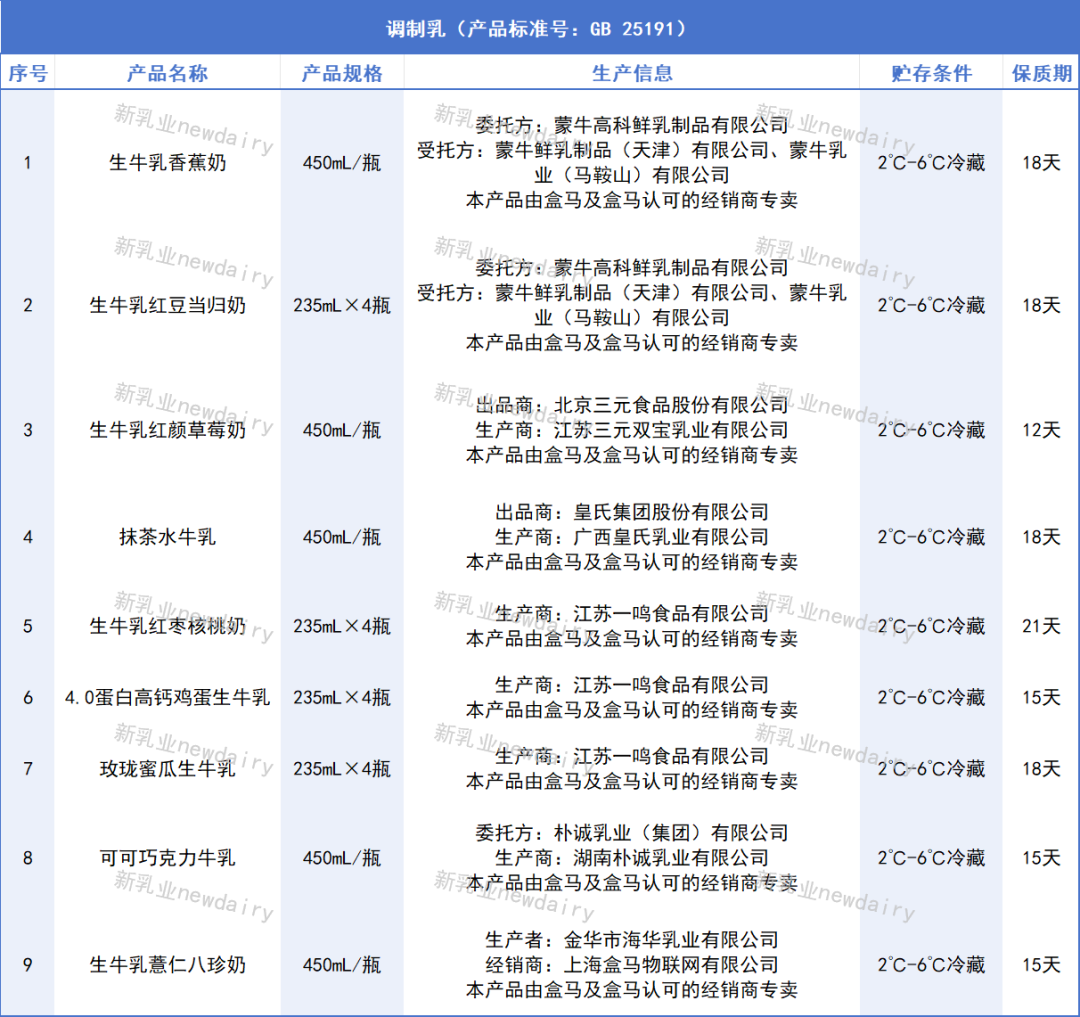Click 18天 shelf life of 玫珑蜜瓜生牛乳
1080x1017 pixels.
[x=1041, y=768]
